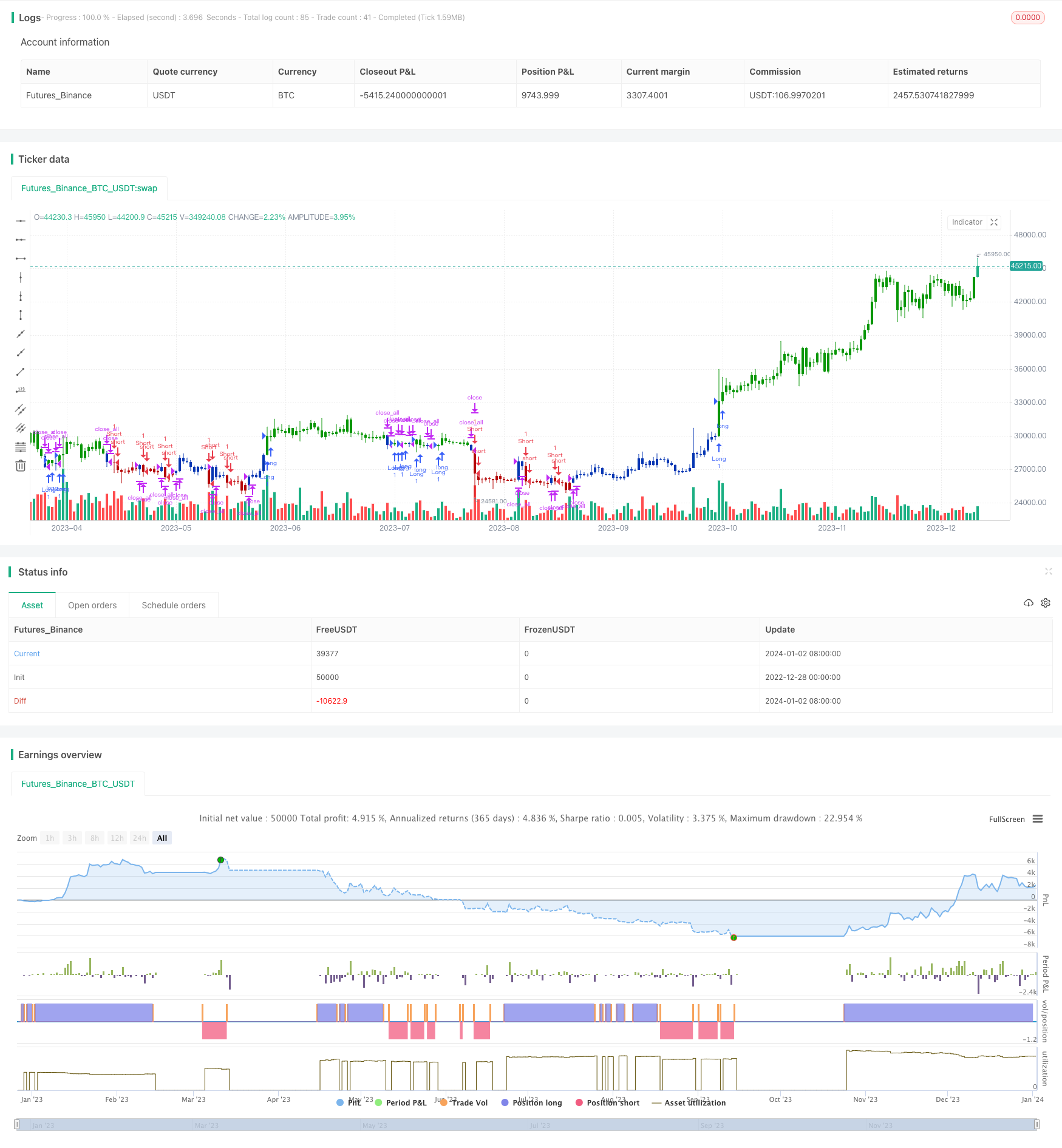
Task: Grab the right handle of range navigator
Action: (x=1036, y=1124)
